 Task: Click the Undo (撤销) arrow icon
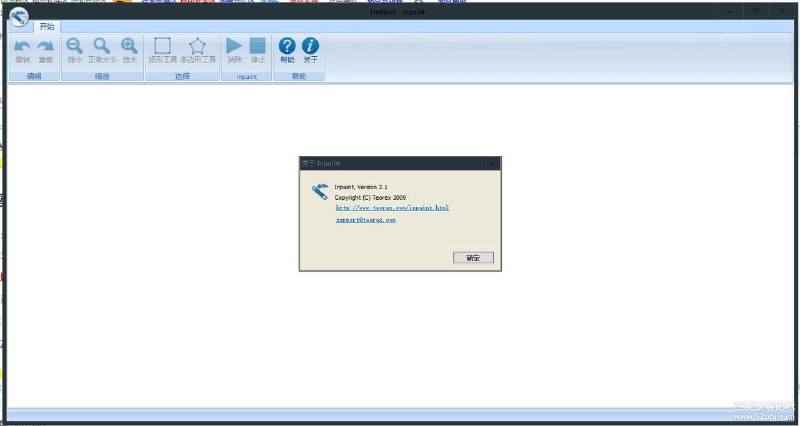[x=22, y=46]
